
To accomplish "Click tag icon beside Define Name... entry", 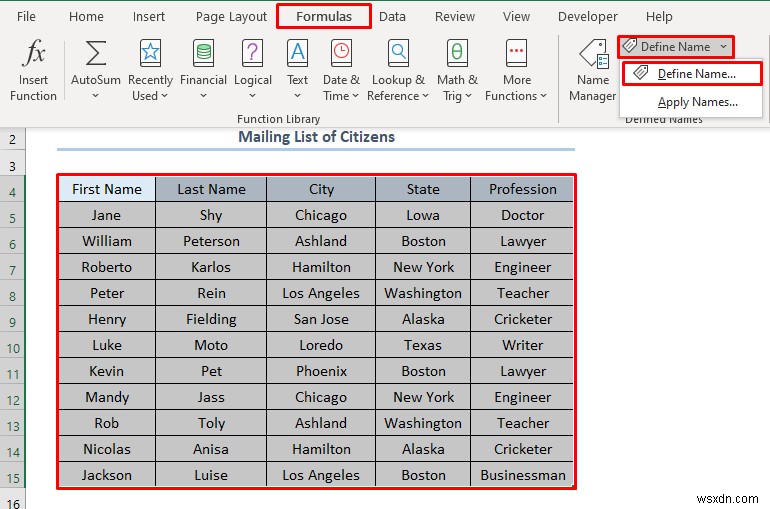I will point(640,73).
